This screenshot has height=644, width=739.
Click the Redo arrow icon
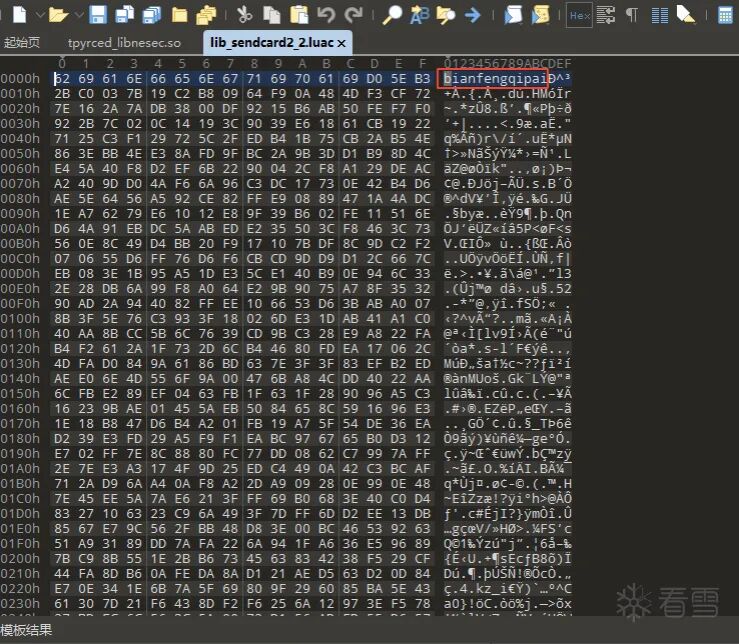353,15
